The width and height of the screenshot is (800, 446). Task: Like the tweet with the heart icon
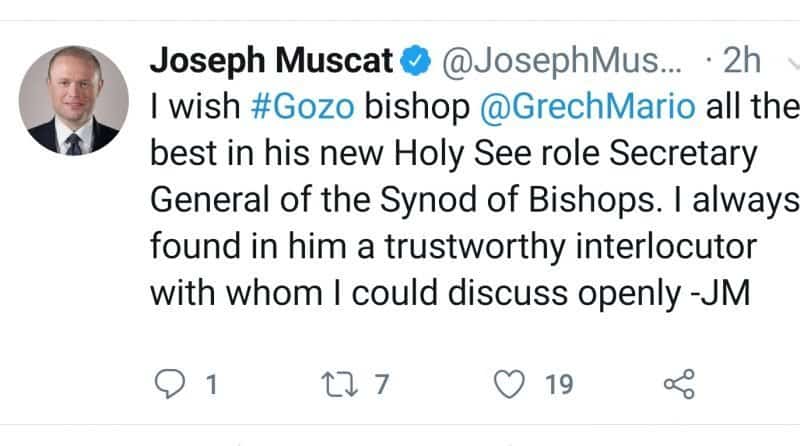click(x=511, y=385)
